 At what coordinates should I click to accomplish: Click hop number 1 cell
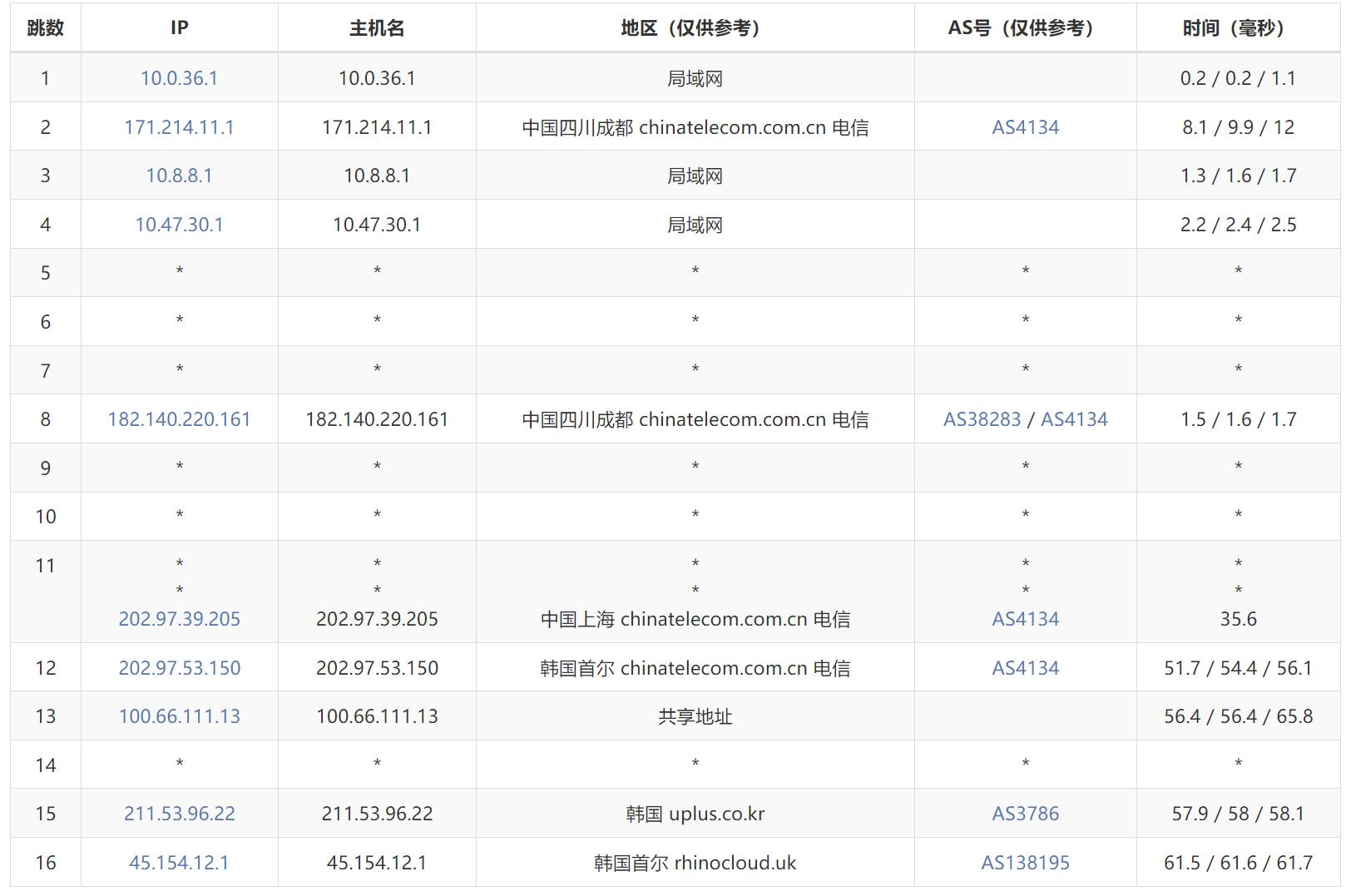click(45, 78)
